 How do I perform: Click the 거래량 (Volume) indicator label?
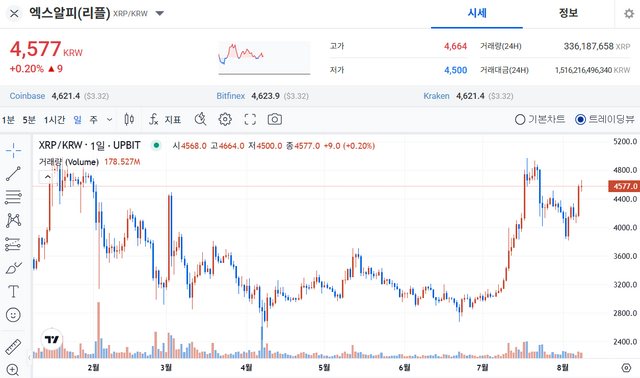click(x=69, y=162)
